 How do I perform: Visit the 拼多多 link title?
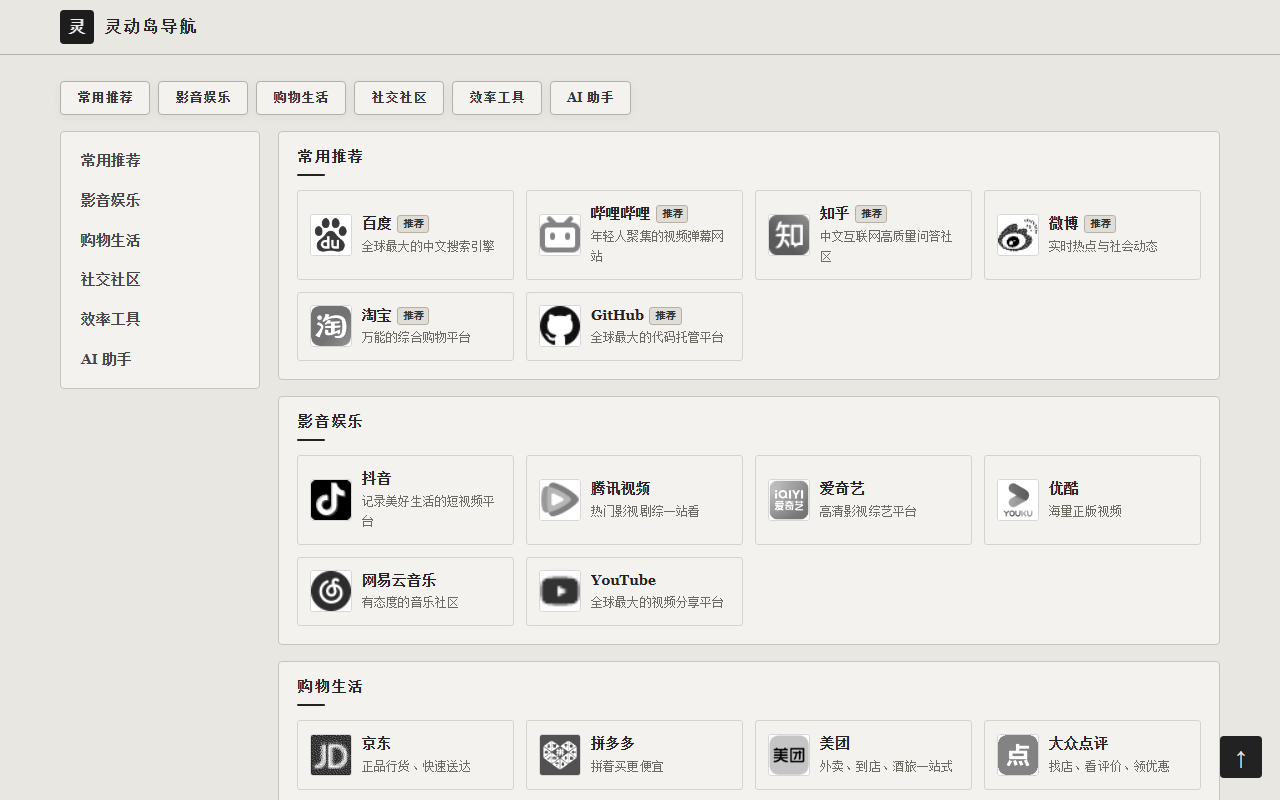(613, 743)
